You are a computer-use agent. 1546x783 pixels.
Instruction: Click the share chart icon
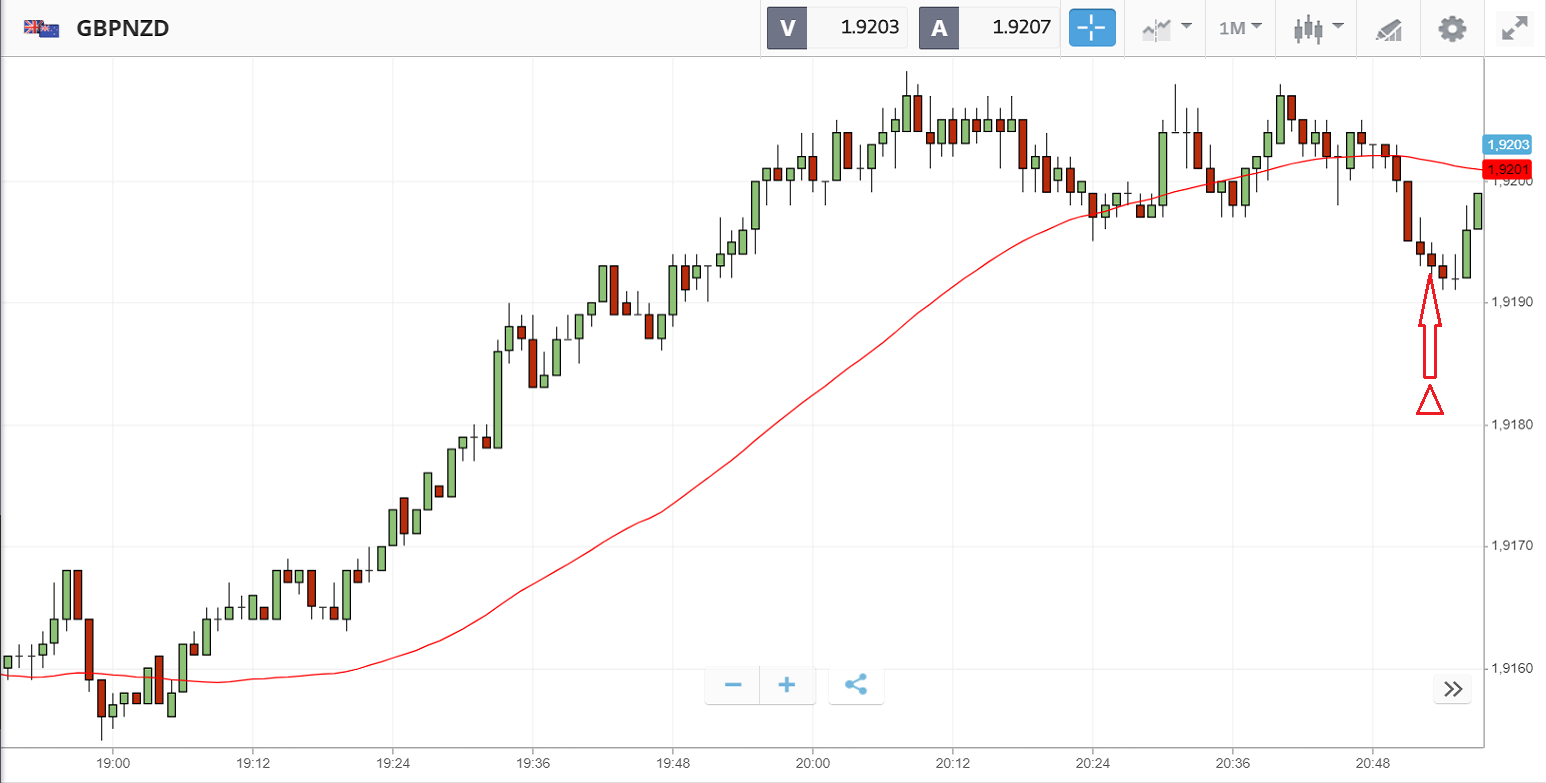click(x=856, y=685)
